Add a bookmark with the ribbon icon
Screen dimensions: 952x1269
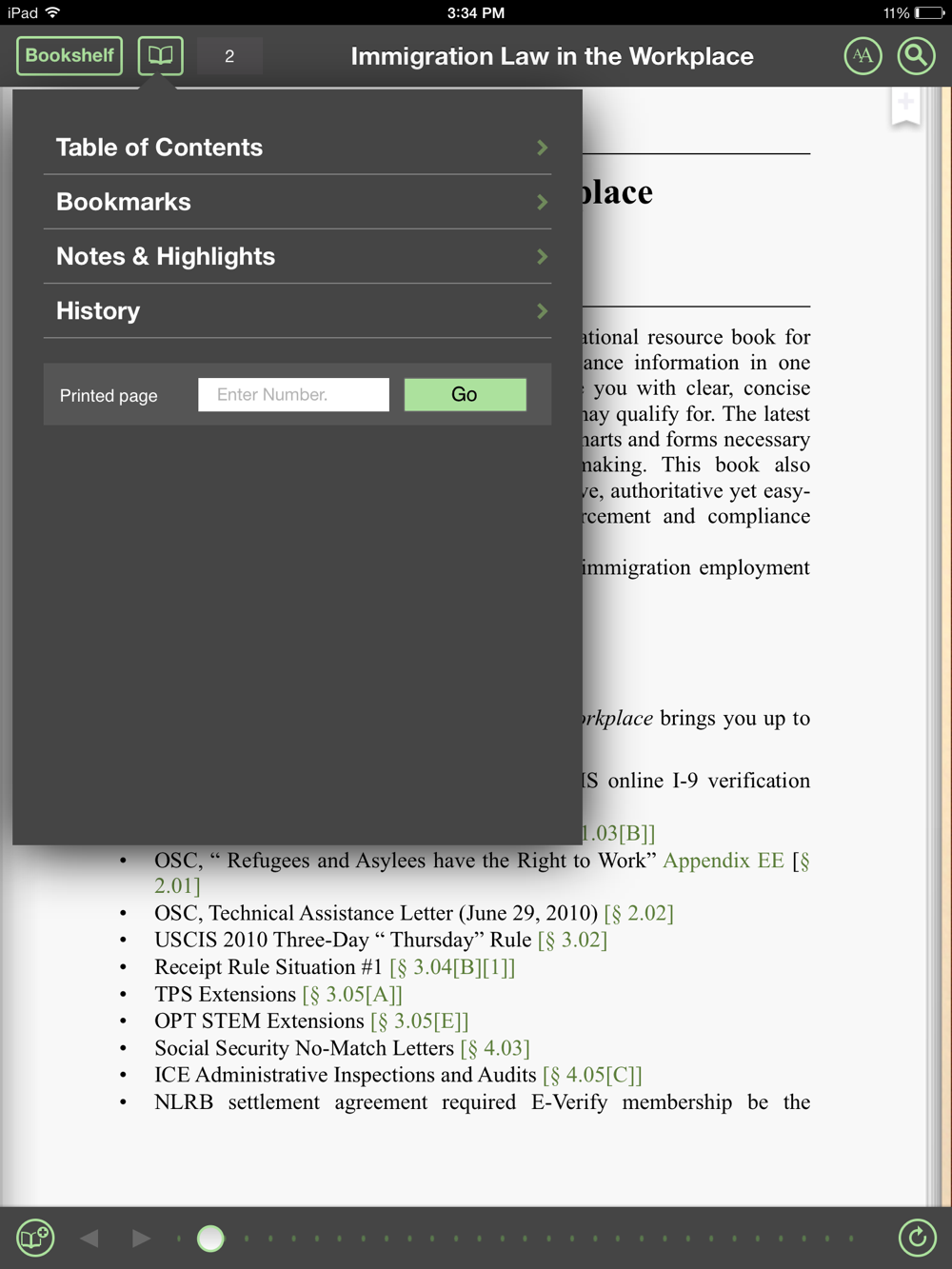[905, 107]
